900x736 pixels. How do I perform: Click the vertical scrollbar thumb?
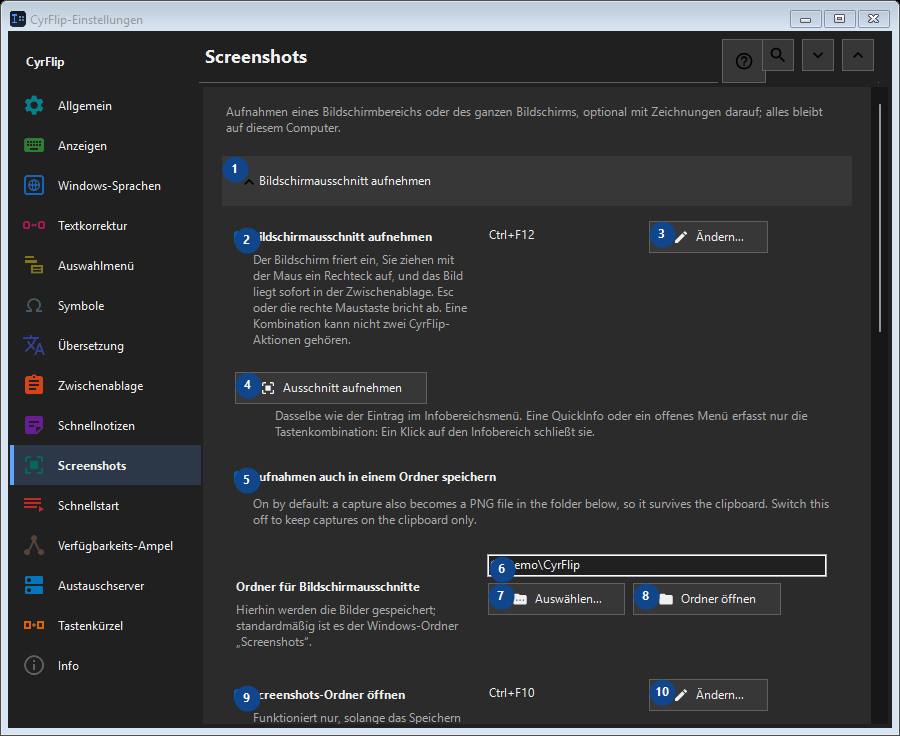pyautogui.click(x=880, y=218)
